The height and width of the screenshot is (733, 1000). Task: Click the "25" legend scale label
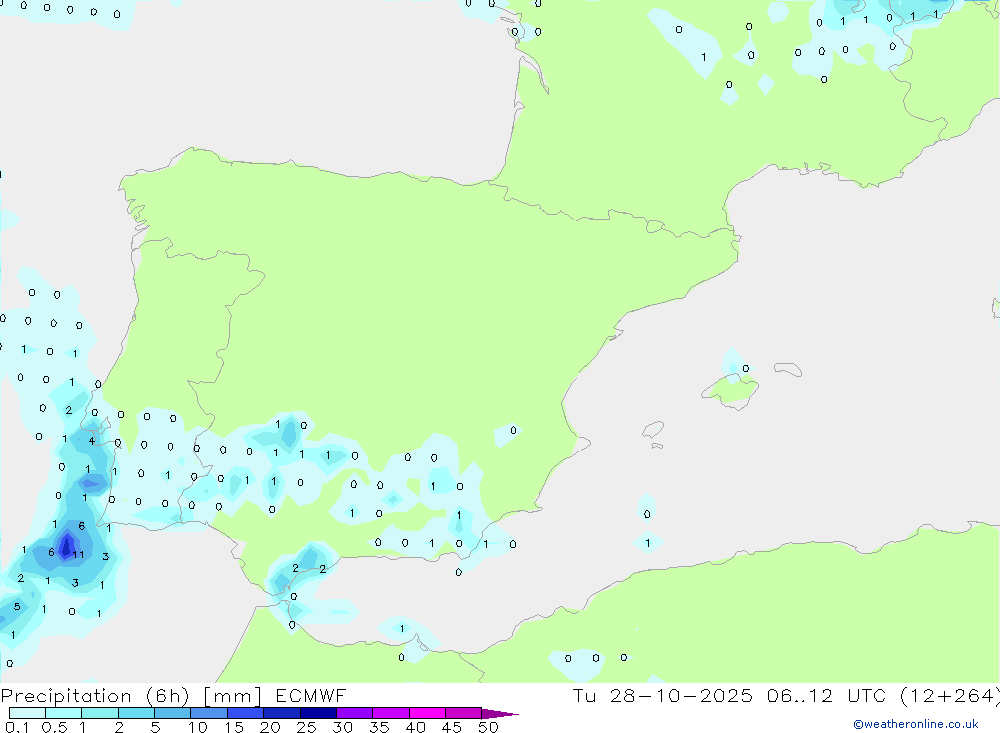[306, 727]
